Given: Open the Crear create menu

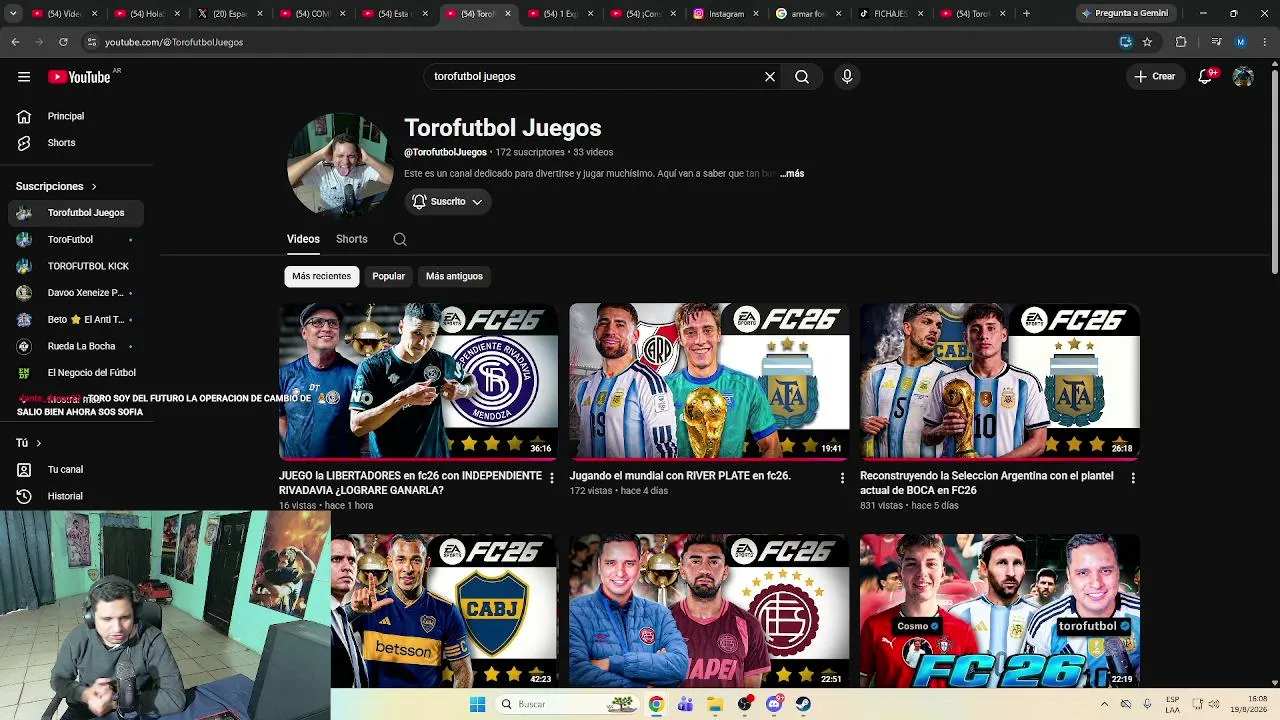Looking at the screenshot, I should tap(1155, 77).
